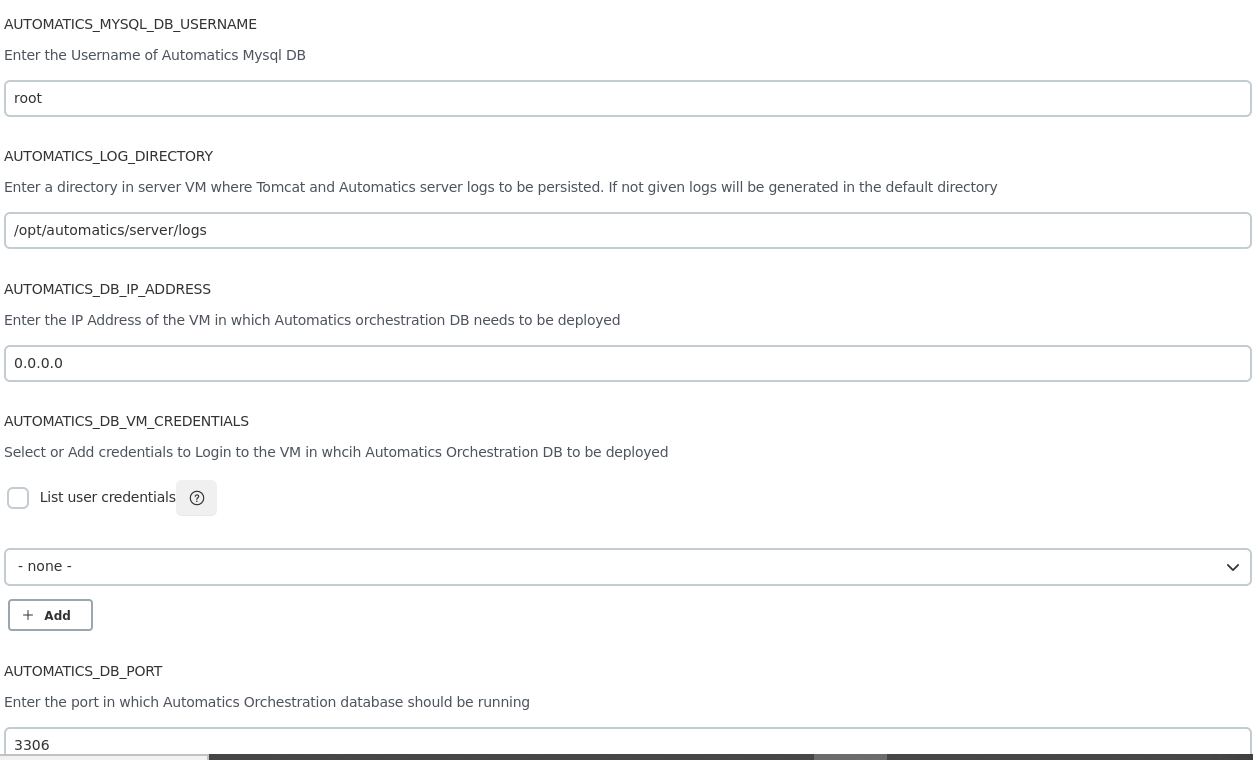Click the DB IP address field showing 0.0.0.0

click(x=627, y=364)
